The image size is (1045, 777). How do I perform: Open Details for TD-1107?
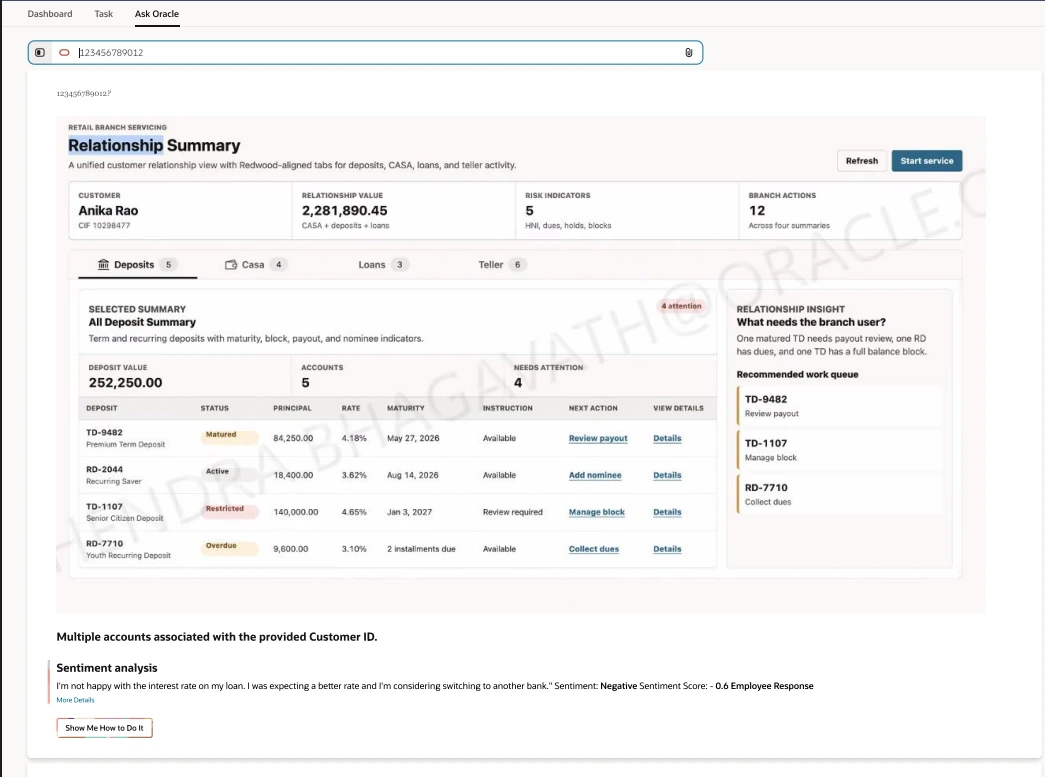click(x=667, y=512)
